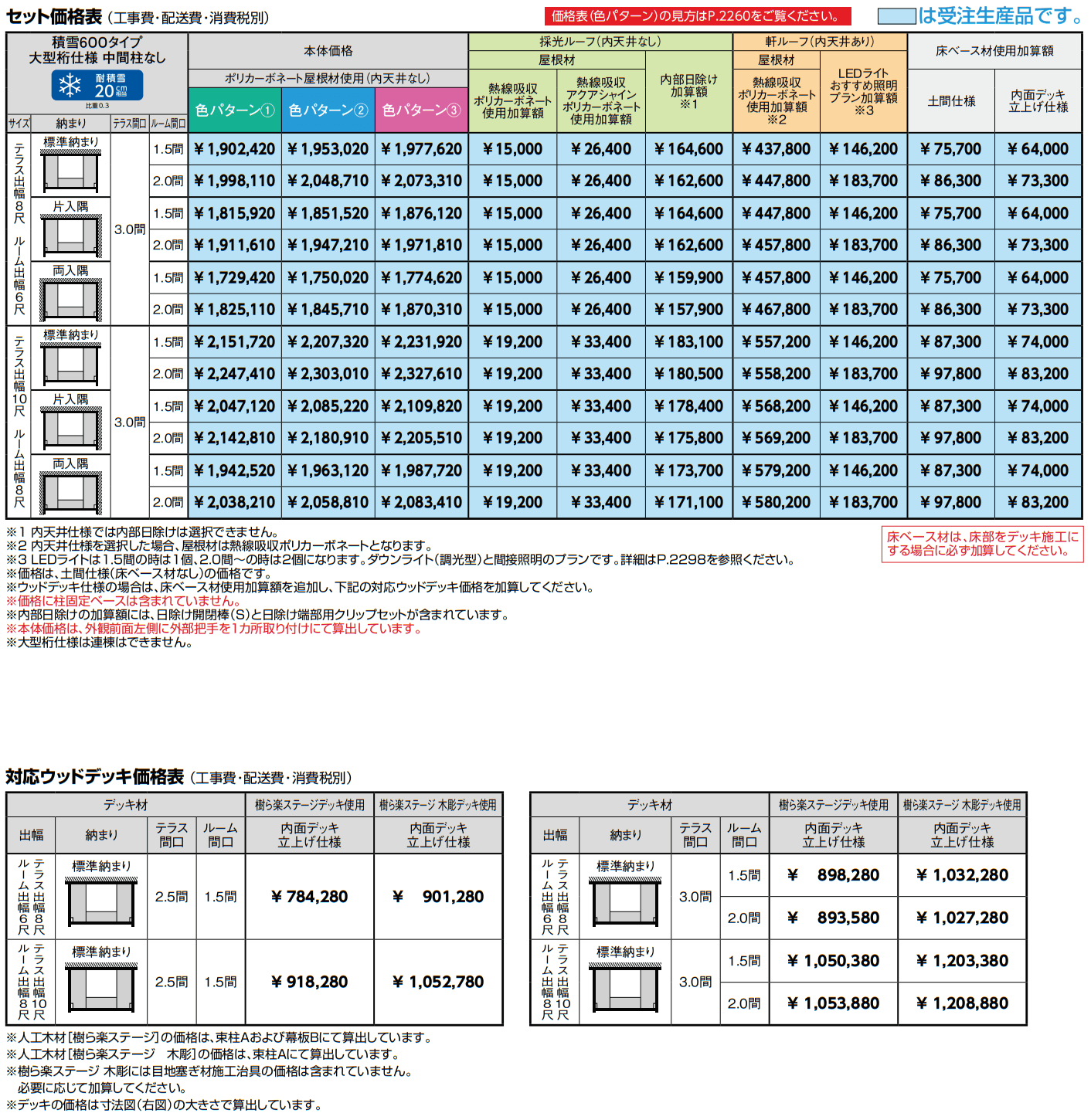Click the LEDライトおすすめ照明プラン加算額 header
Screen dimensions: 1091x1120
[x=864, y=91]
